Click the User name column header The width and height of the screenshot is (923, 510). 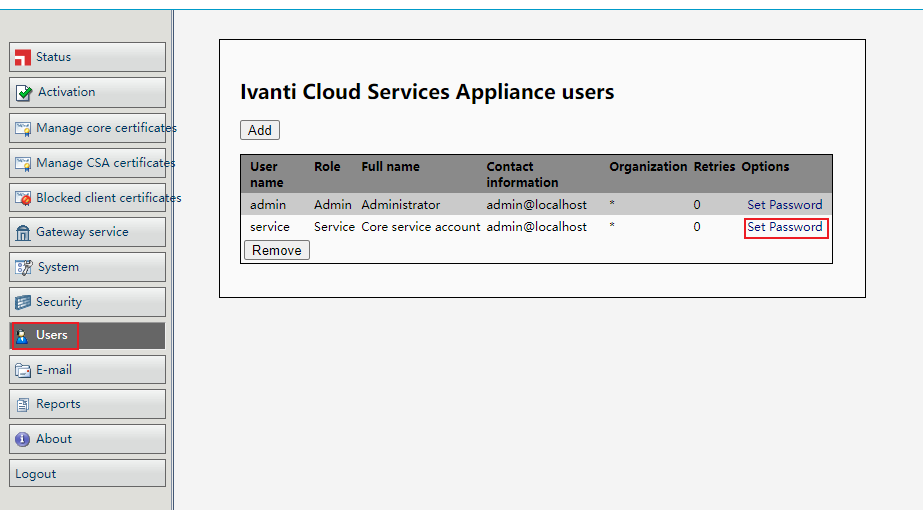267,174
